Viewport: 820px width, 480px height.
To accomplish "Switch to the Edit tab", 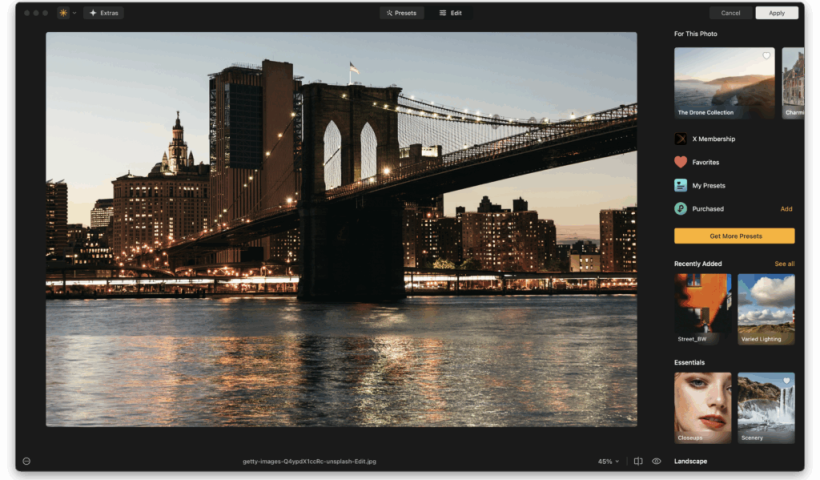I will click(x=451, y=13).
